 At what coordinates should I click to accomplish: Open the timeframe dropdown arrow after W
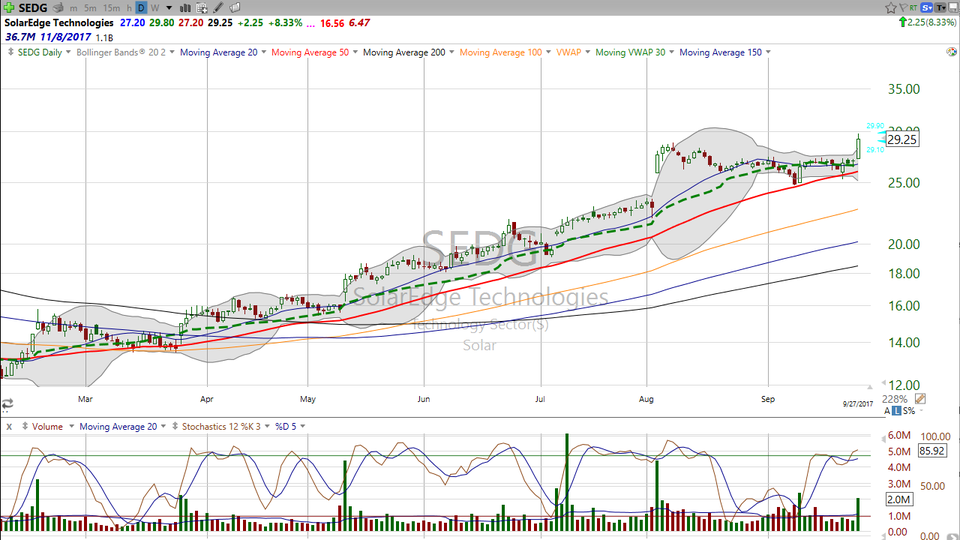point(169,8)
